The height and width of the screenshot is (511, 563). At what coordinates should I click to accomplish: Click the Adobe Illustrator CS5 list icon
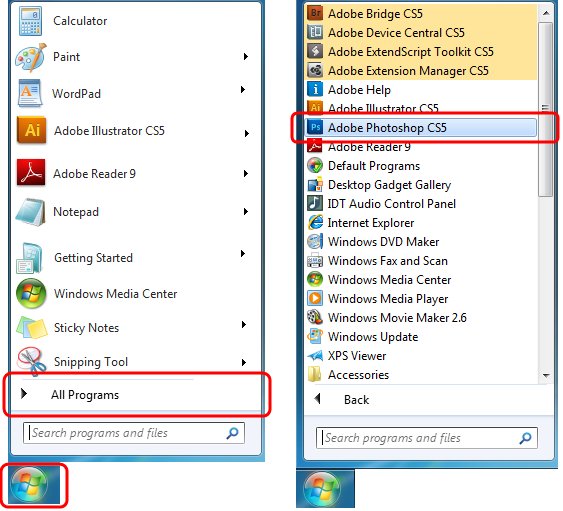coord(315,107)
